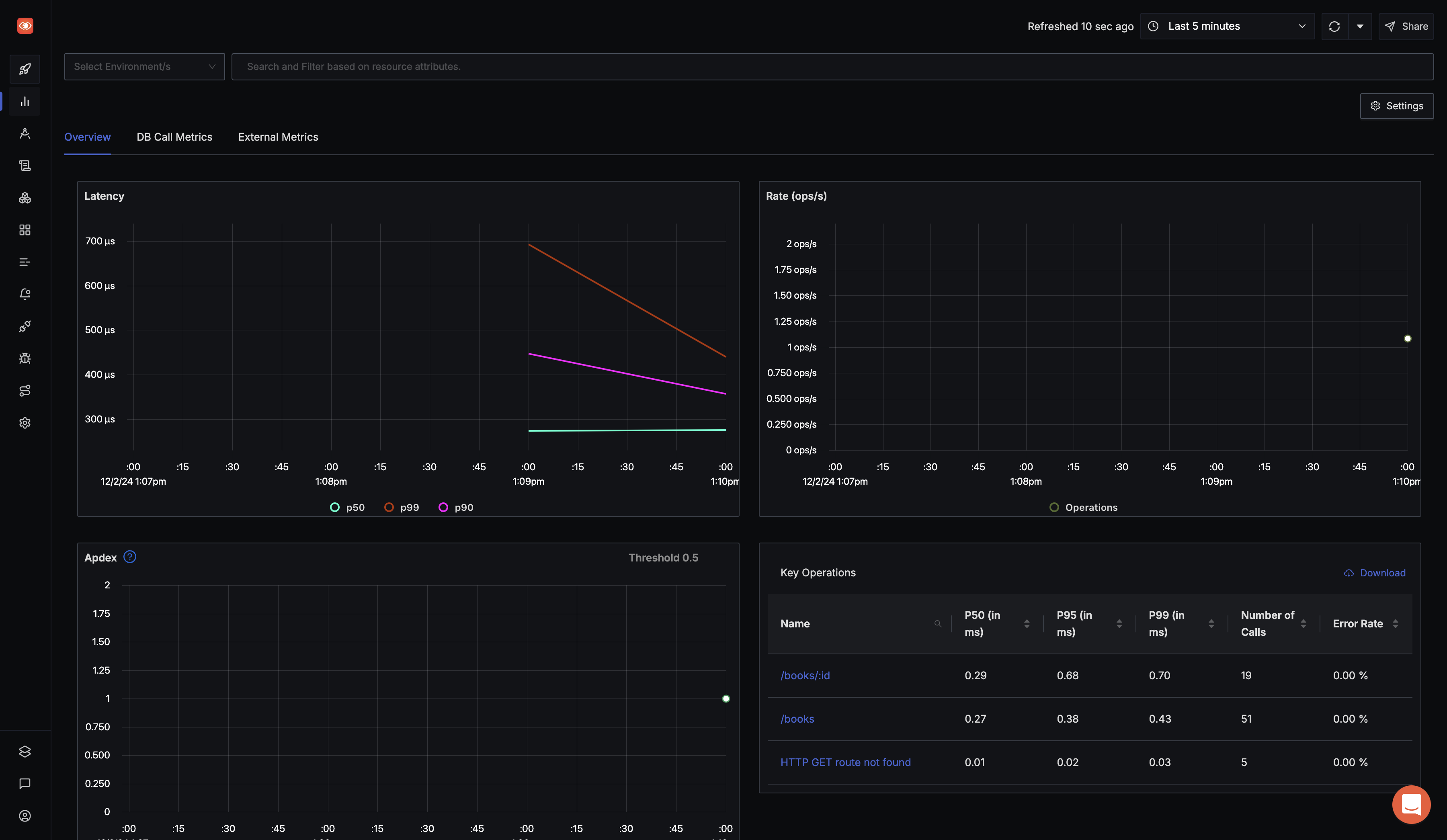
Task: Download the Key Operations table
Action: point(1375,573)
